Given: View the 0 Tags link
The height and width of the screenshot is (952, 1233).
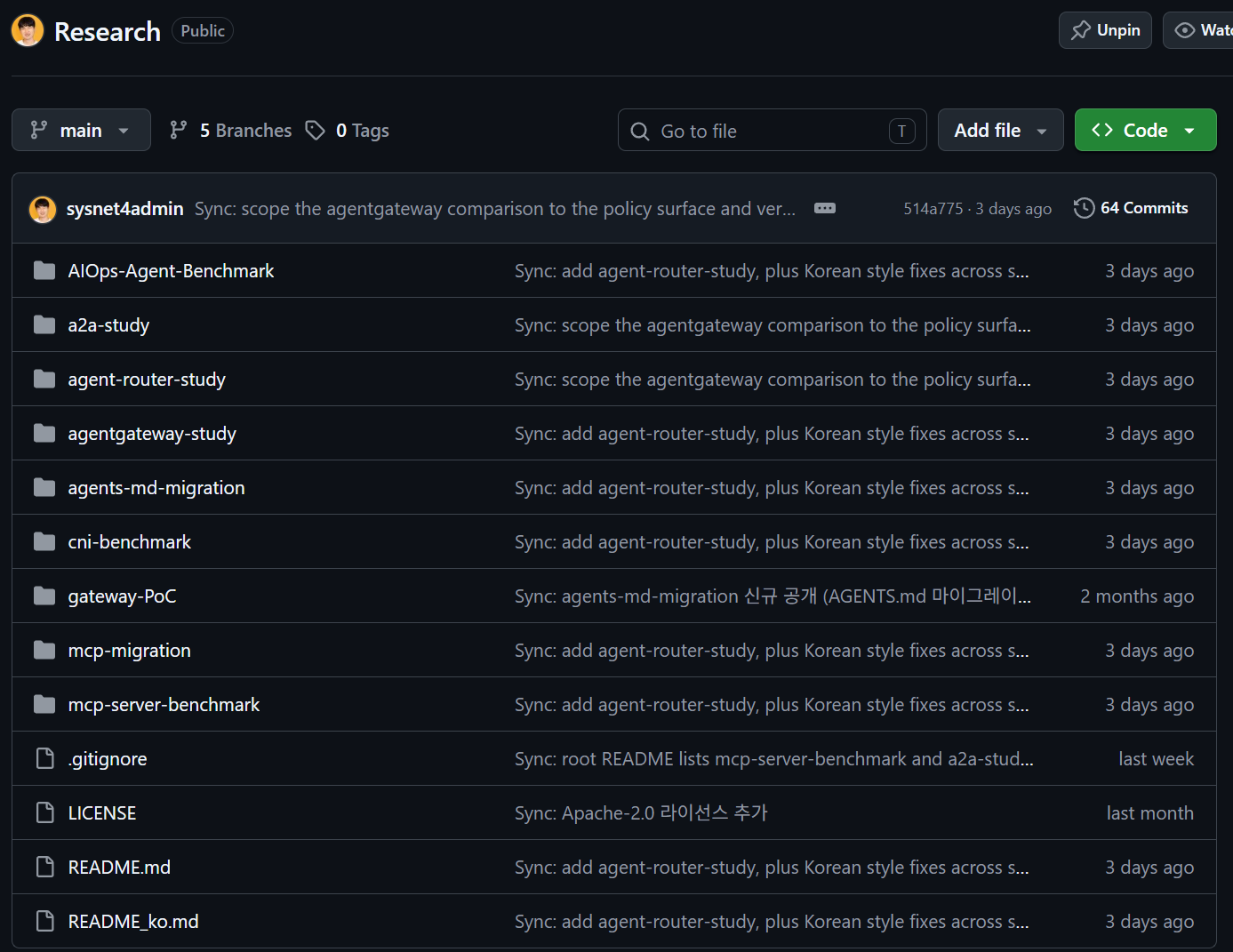Looking at the screenshot, I should [x=348, y=131].
